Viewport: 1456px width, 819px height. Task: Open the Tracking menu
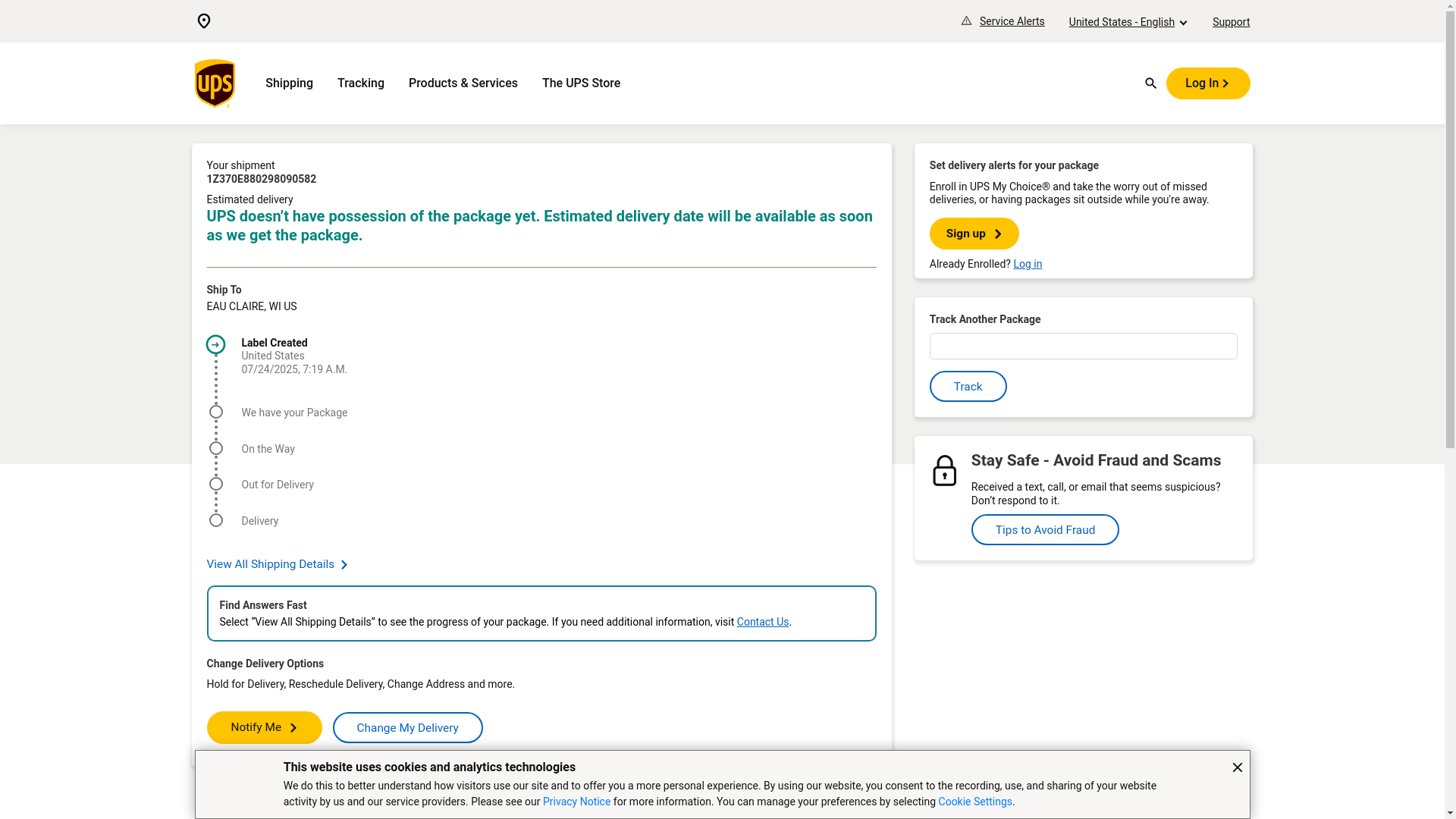click(x=361, y=83)
